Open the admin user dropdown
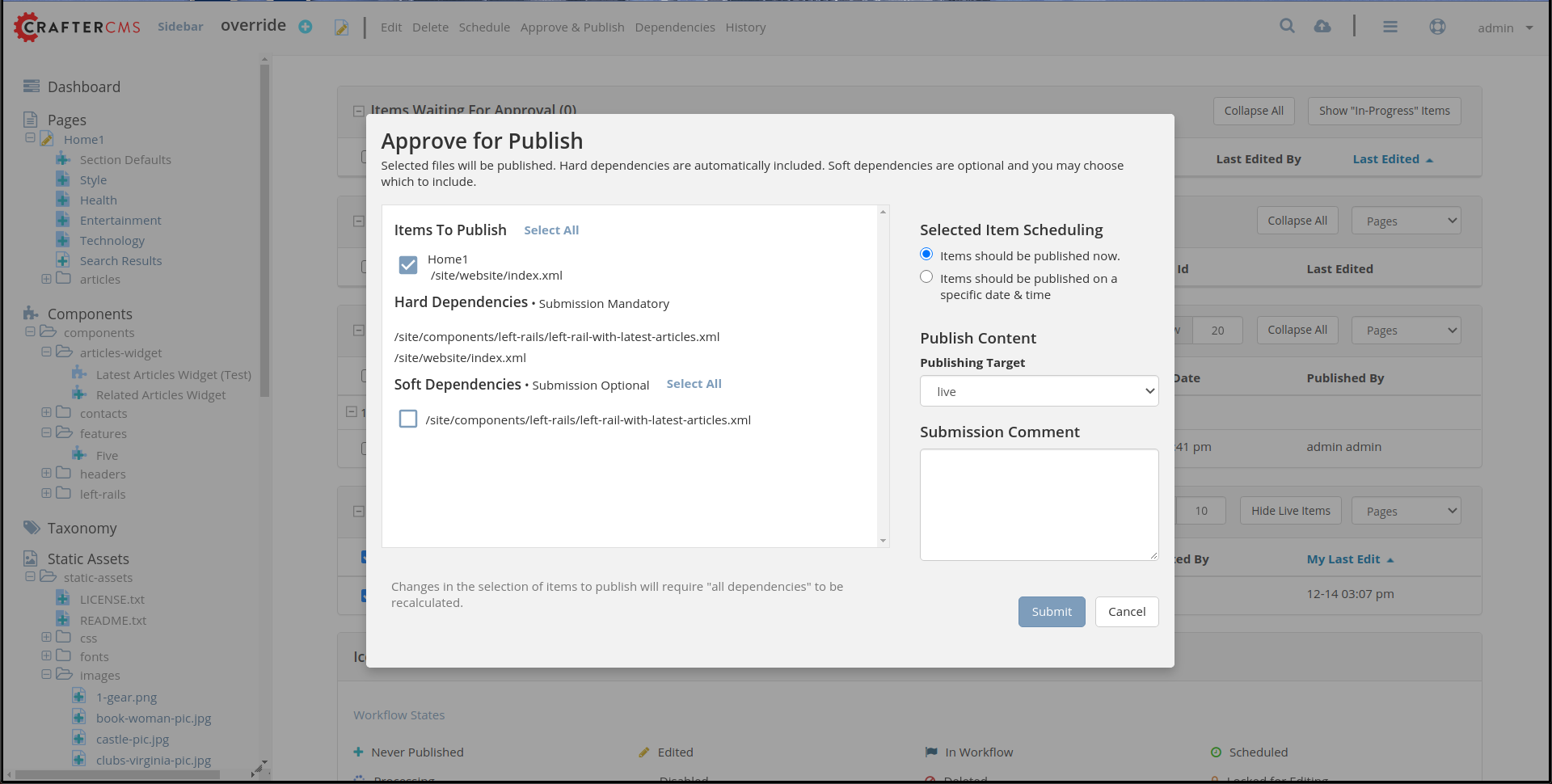1552x784 pixels. 1505,28
